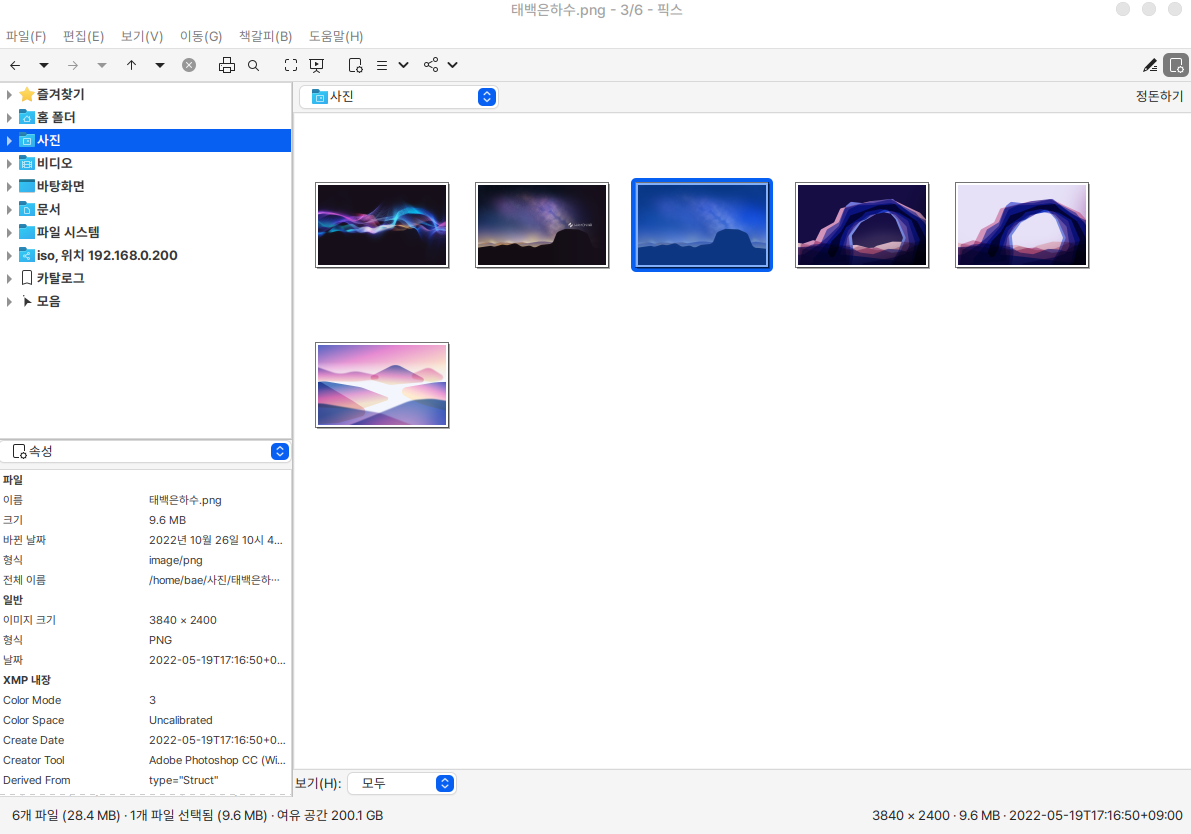The image size is (1191, 834).
Task: Toggle the edit file pencil button
Action: pos(1150,65)
